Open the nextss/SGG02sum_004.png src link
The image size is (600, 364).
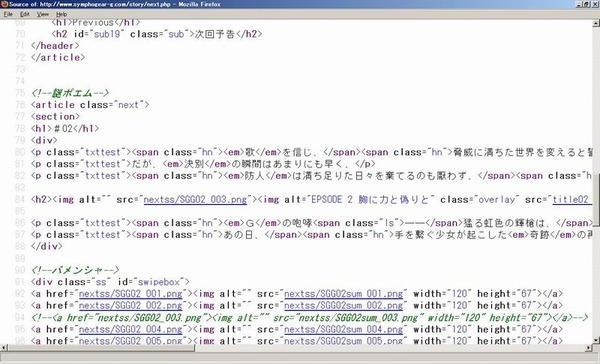(x=344, y=329)
